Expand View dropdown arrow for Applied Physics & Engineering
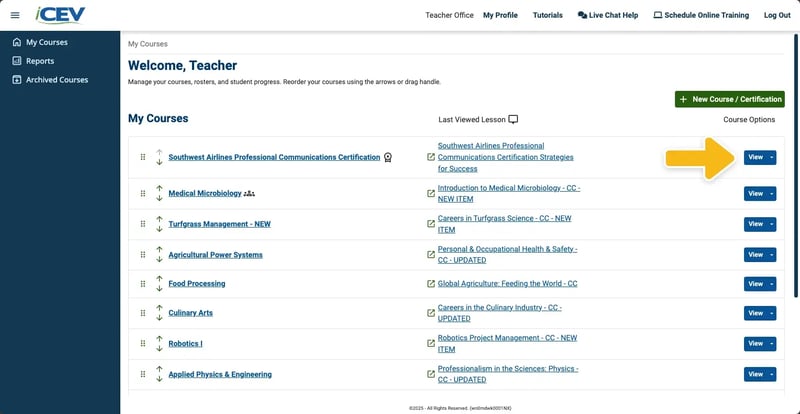 pyautogui.click(x=771, y=374)
